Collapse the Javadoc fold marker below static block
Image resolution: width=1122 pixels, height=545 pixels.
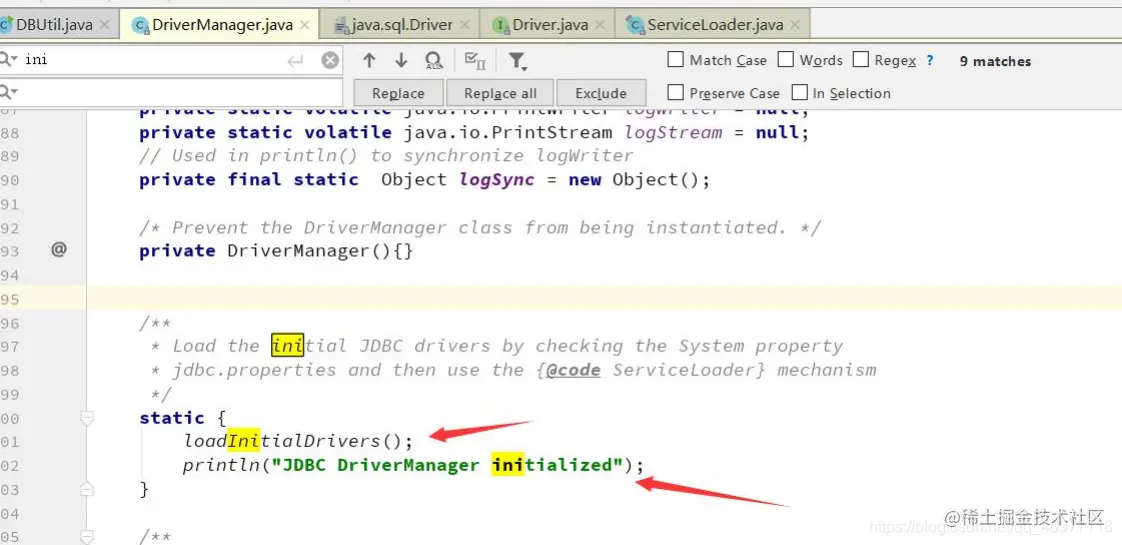coord(87,536)
